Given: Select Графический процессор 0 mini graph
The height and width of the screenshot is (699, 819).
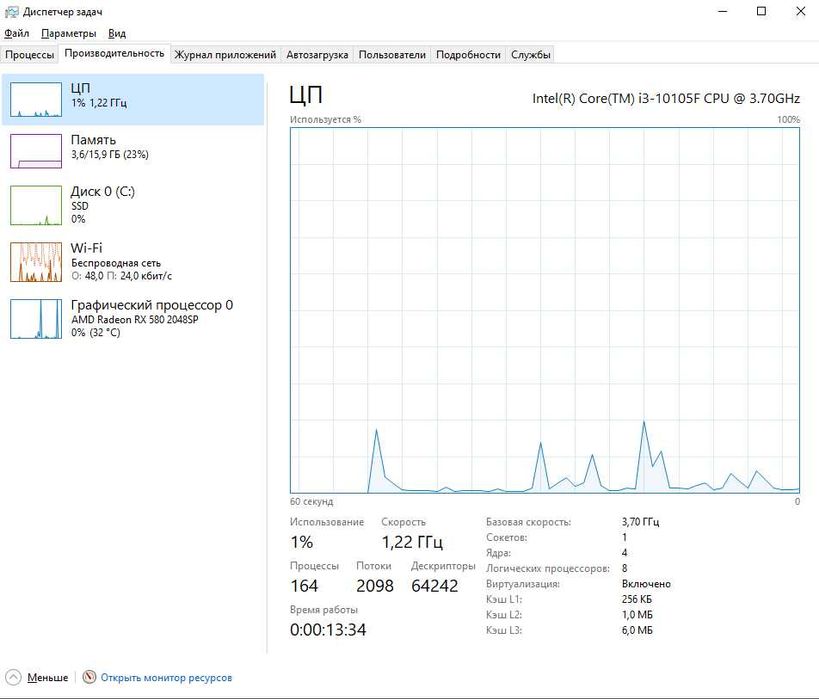Looking at the screenshot, I should pos(36,319).
